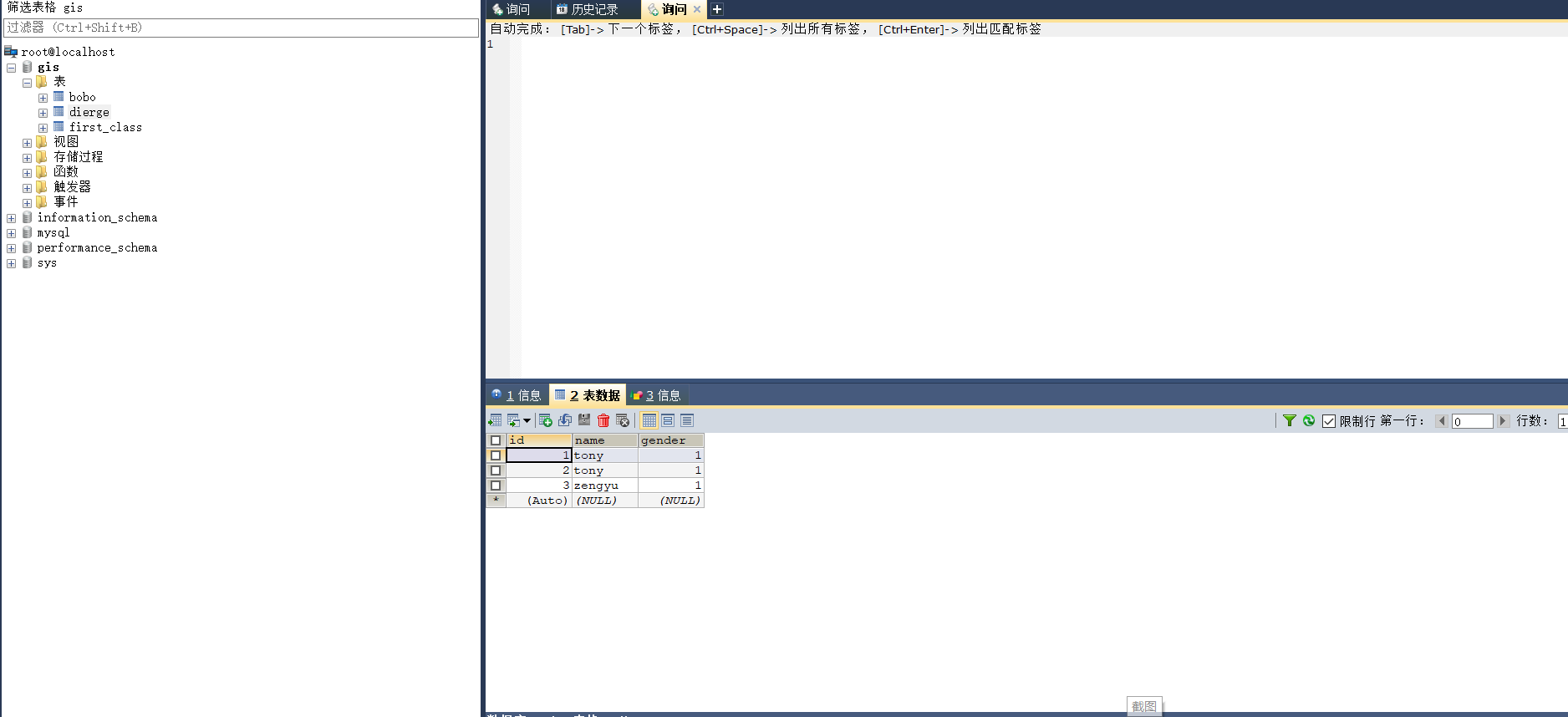Click the 第一行 first row input field
This screenshot has height=717, width=1568.
click(x=1472, y=421)
